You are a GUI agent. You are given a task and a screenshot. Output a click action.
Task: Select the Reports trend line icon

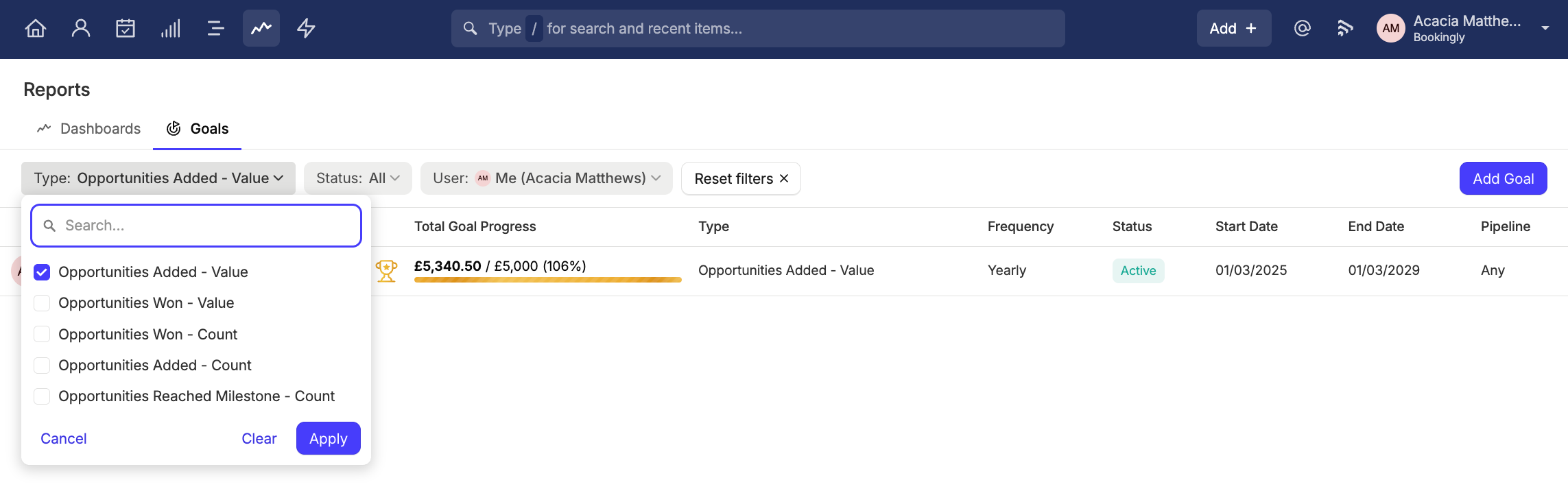tap(261, 28)
